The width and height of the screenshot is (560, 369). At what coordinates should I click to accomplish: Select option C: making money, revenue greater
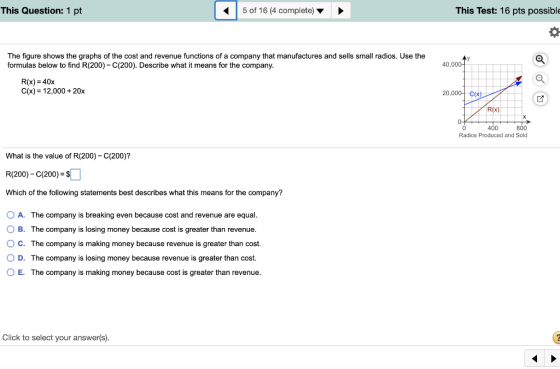[x=11, y=243]
